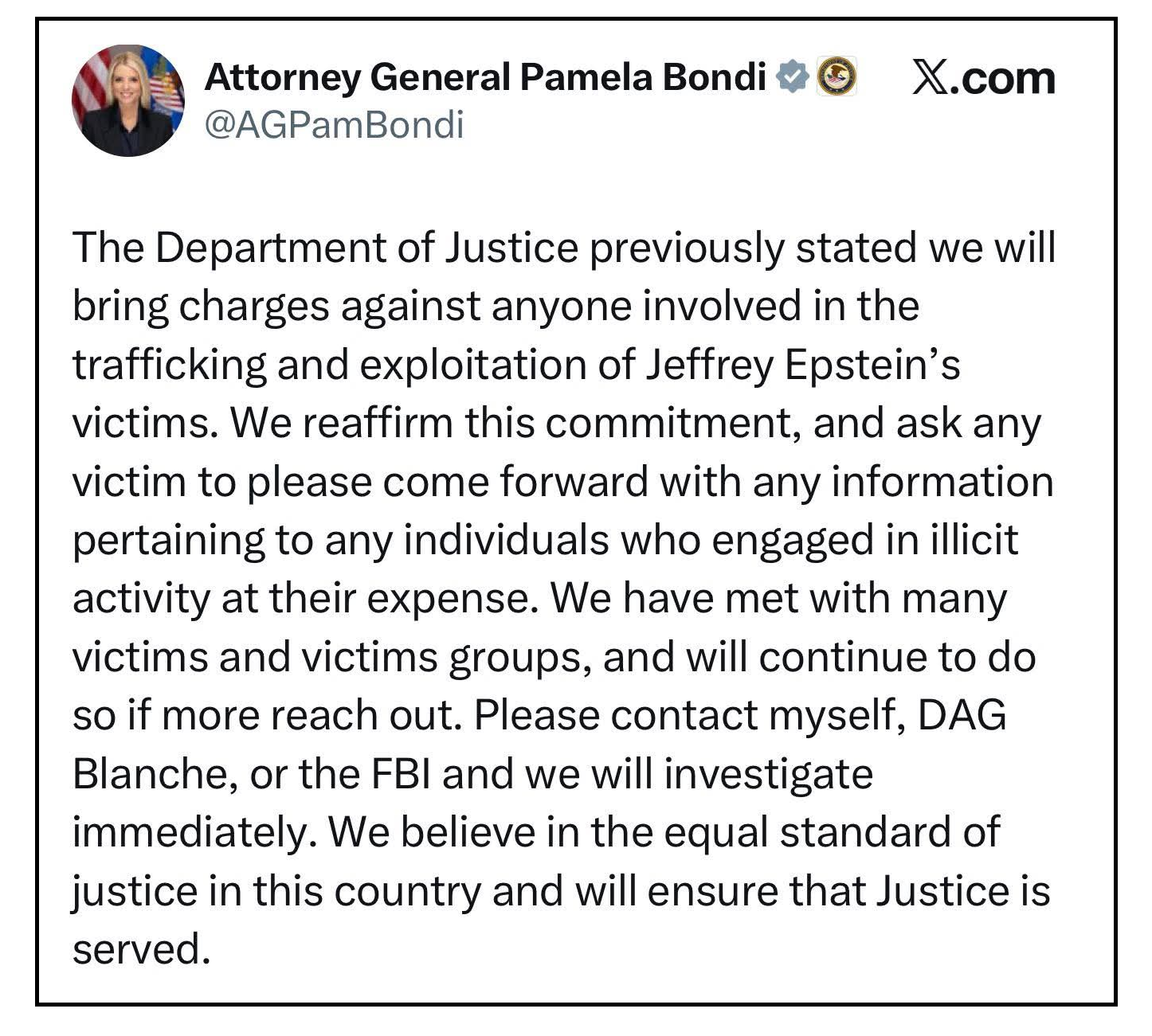Open the @AGPamBondi handle link

pos(334,125)
